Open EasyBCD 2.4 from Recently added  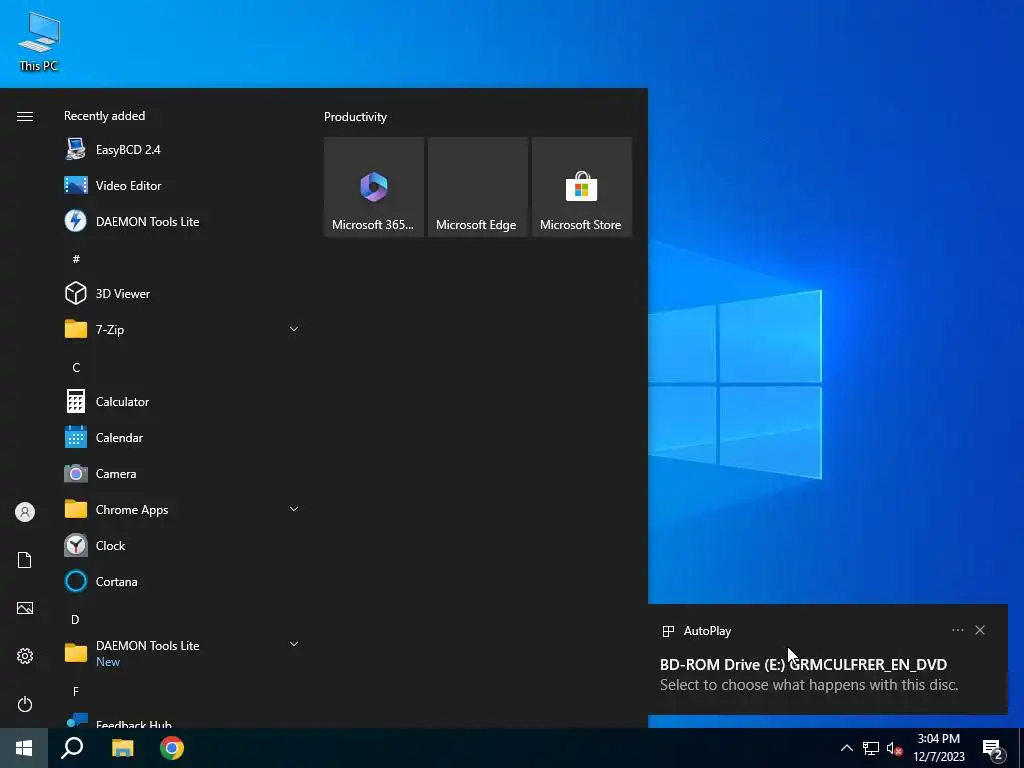tap(182, 150)
